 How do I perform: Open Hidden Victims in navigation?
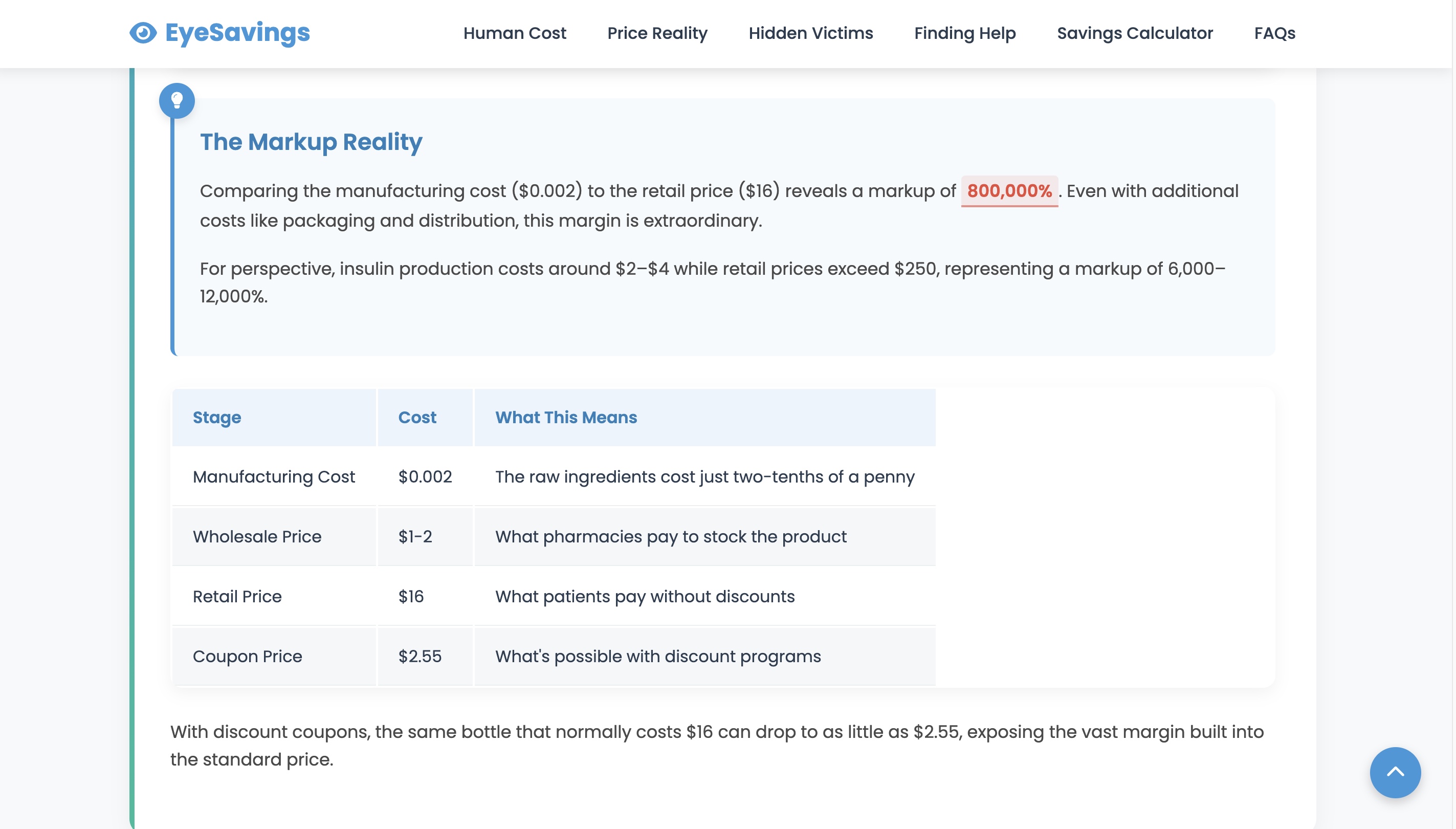[810, 33]
